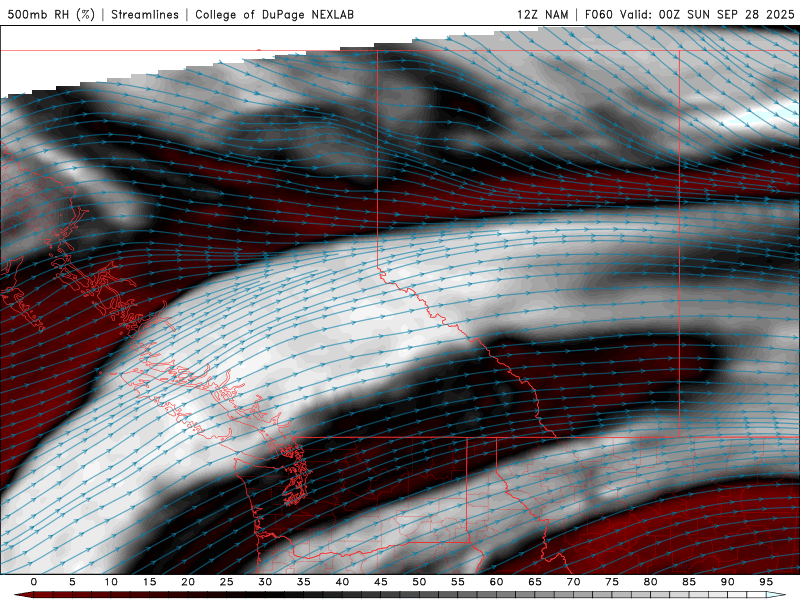Screen dimensions: 800x600
Task: Click the 55 value on the color scale
Action: pos(458,582)
